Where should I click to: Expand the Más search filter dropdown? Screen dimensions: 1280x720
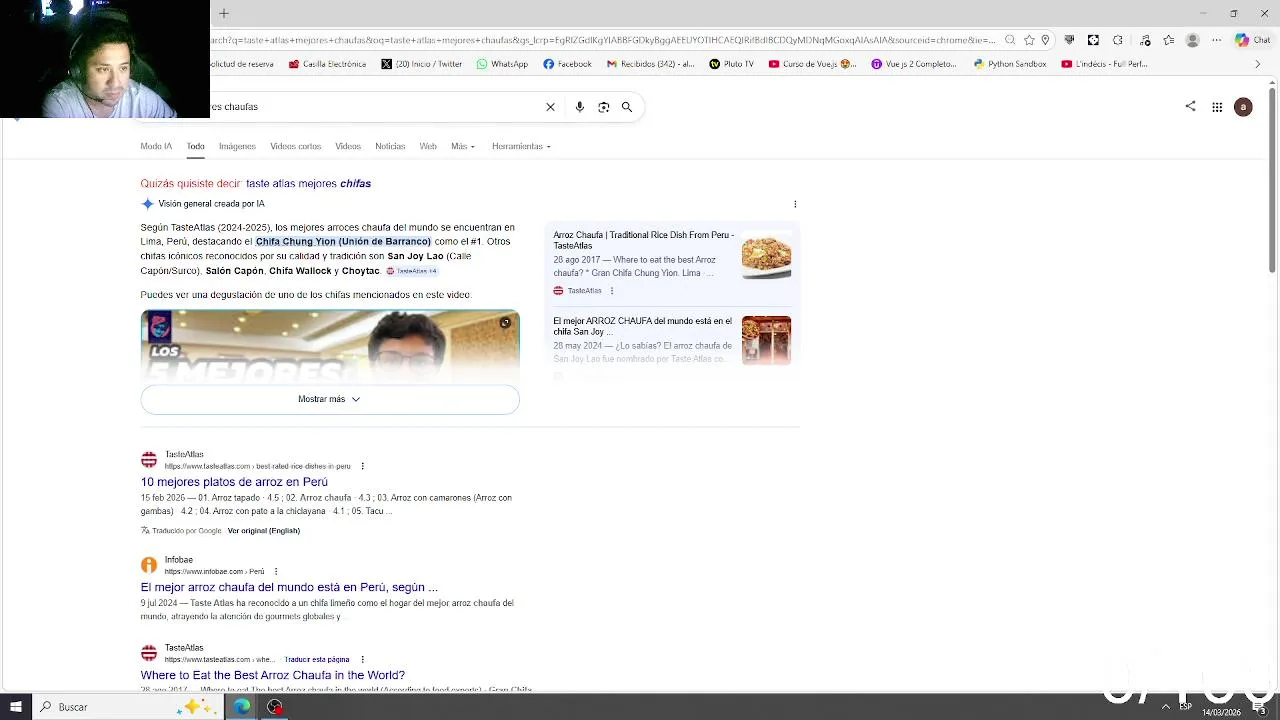[x=462, y=146]
